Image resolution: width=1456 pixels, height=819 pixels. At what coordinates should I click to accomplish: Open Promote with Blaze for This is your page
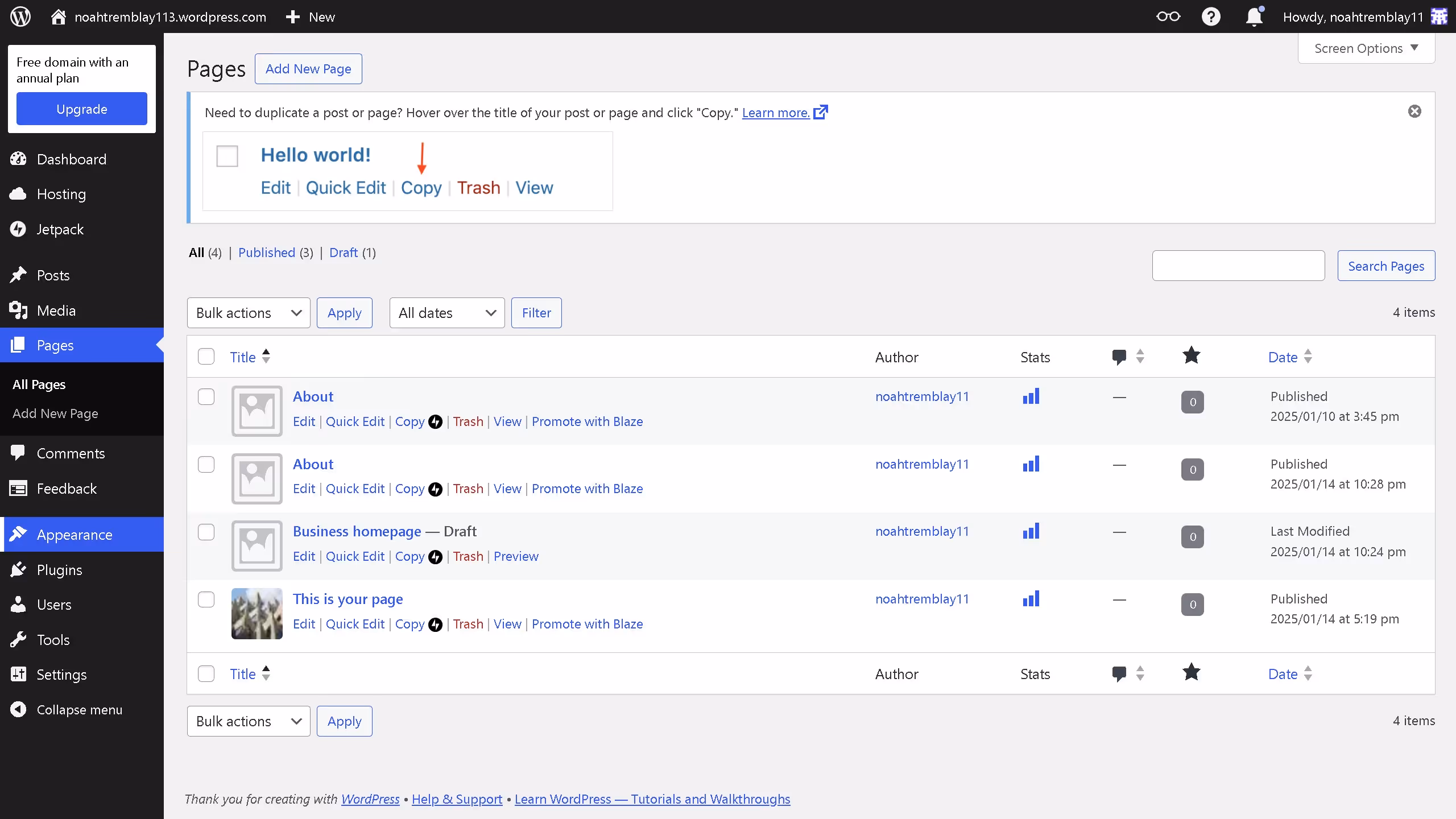(x=587, y=624)
